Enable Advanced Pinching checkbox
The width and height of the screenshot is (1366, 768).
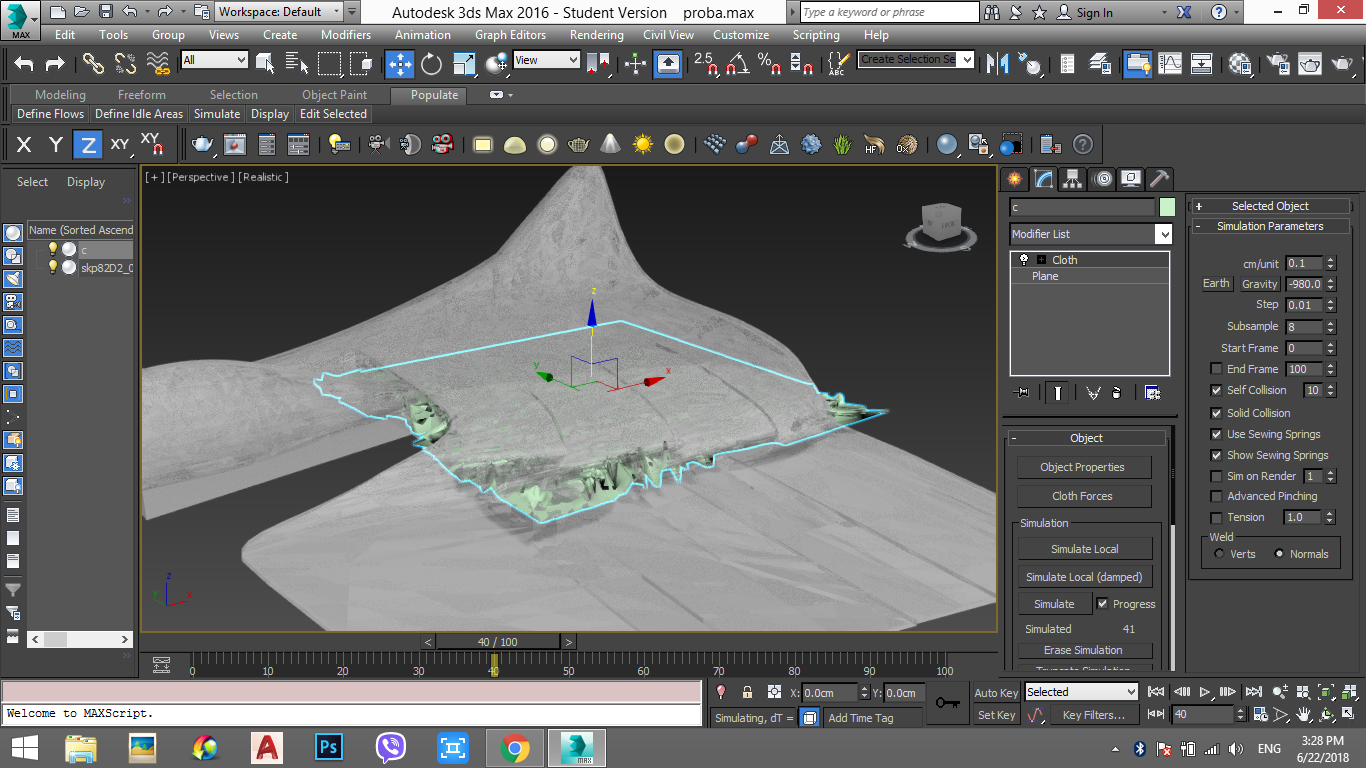click(1216, 496)
